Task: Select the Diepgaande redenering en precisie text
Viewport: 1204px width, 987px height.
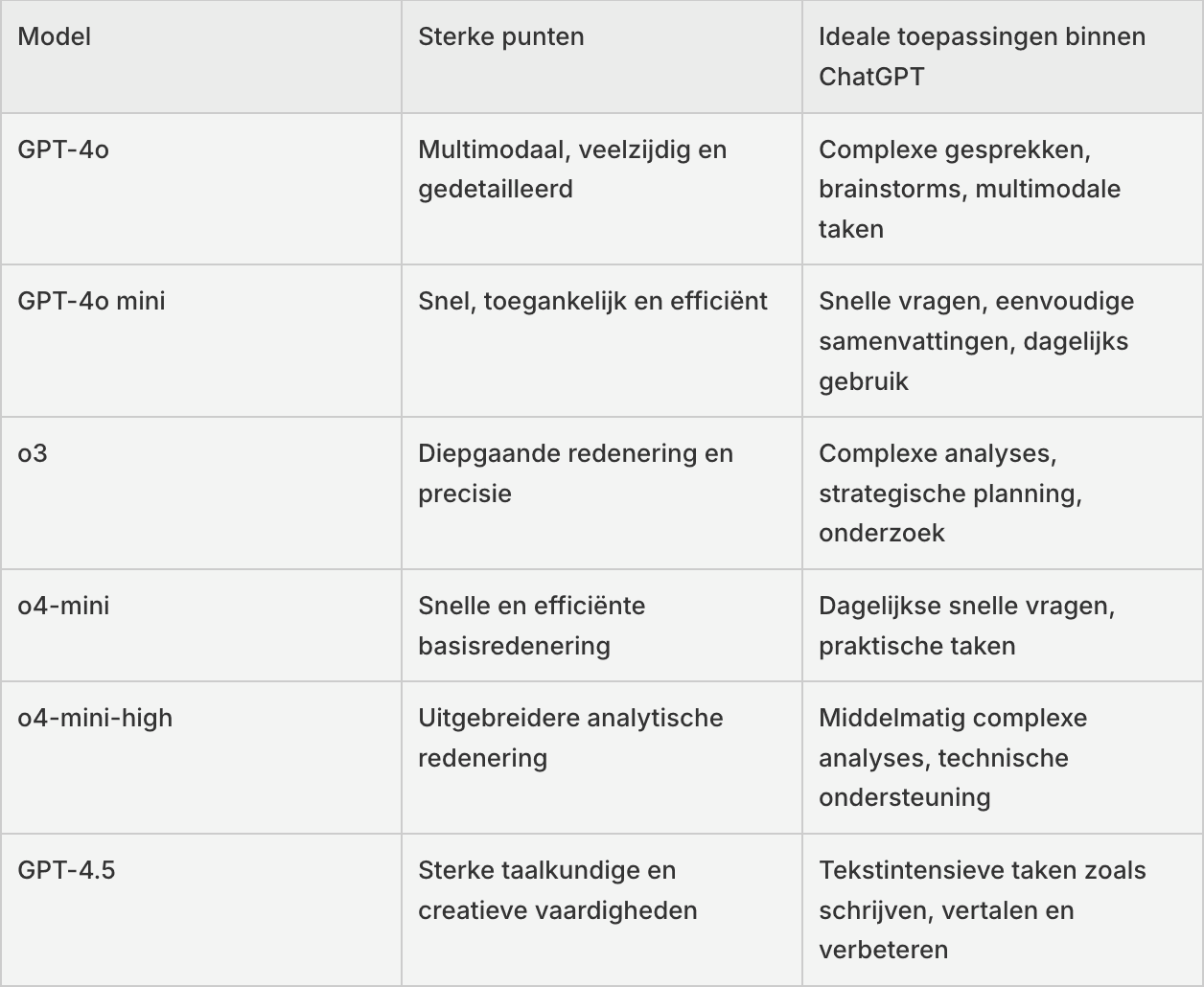Action: point(575,473)
